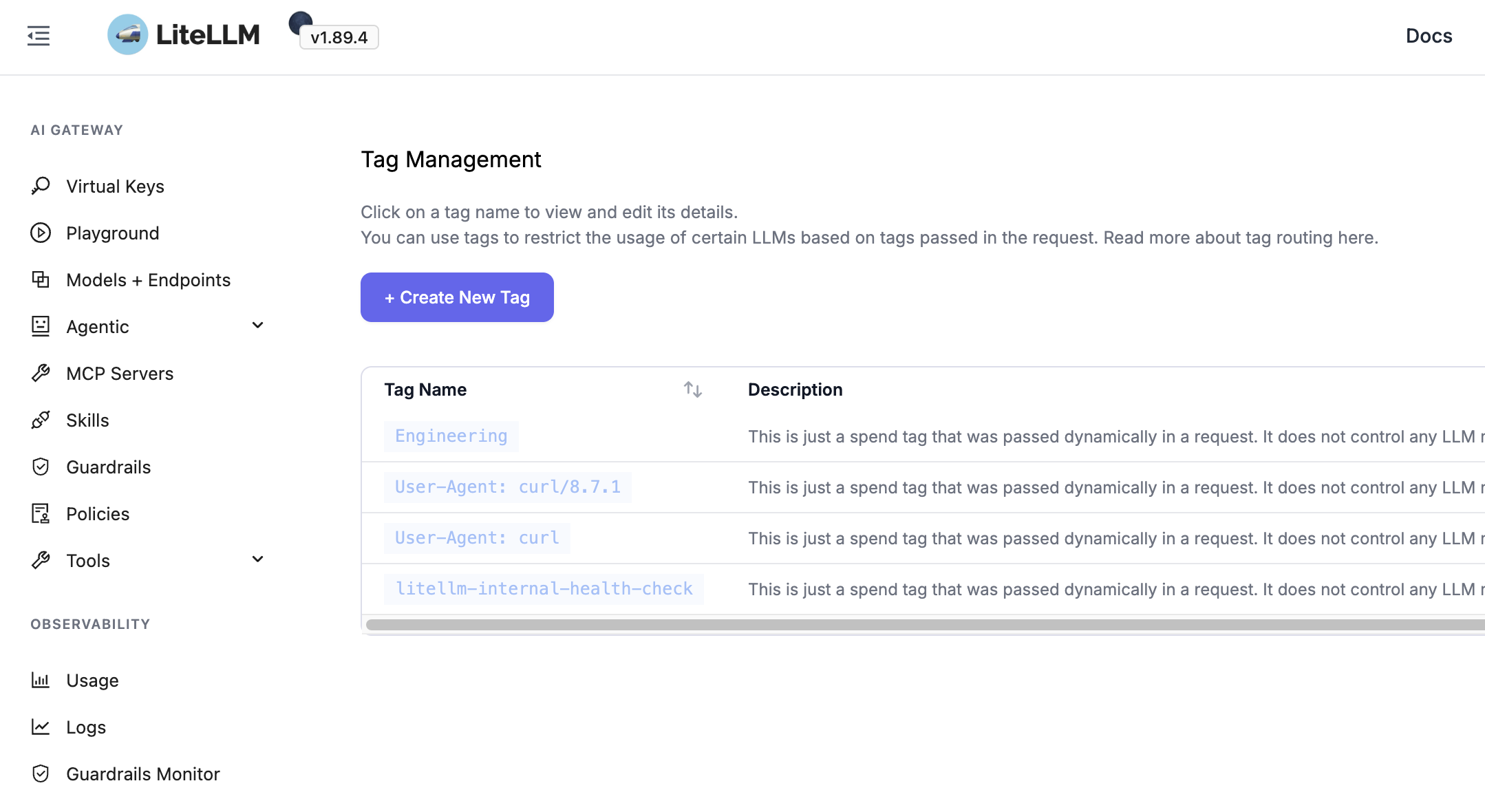Viewport: 1485px width, 812px height.
Task: Click the dark moon badge icon
Action: click(x=300, y=22)
